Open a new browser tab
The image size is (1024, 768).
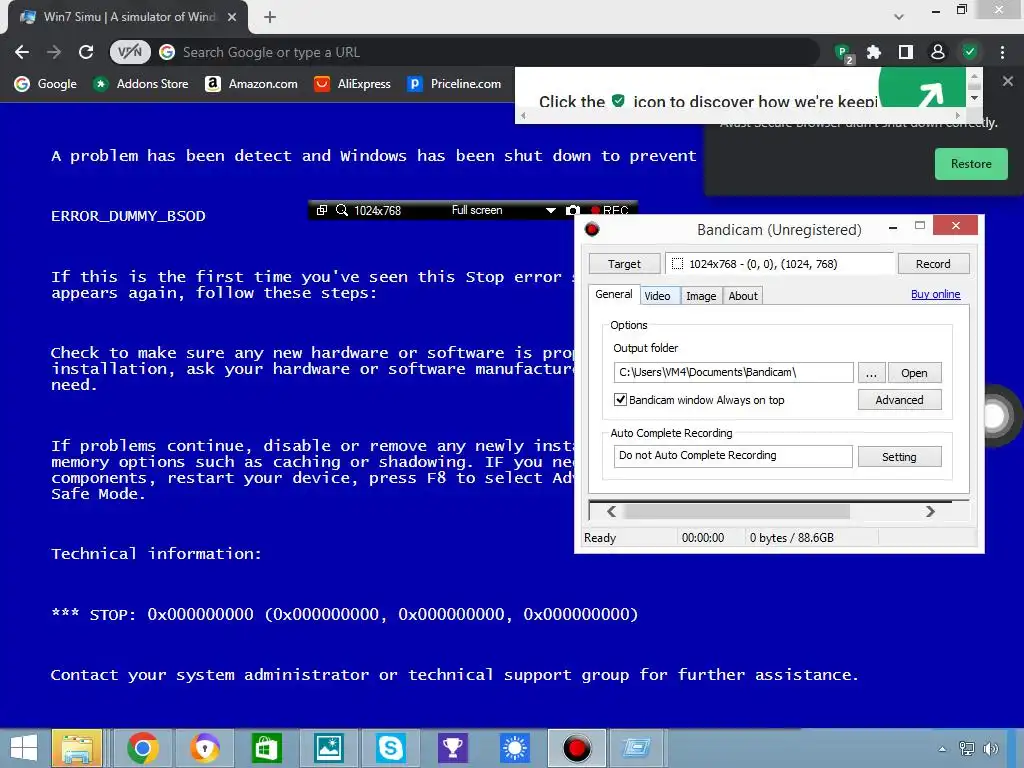[270, 17]
